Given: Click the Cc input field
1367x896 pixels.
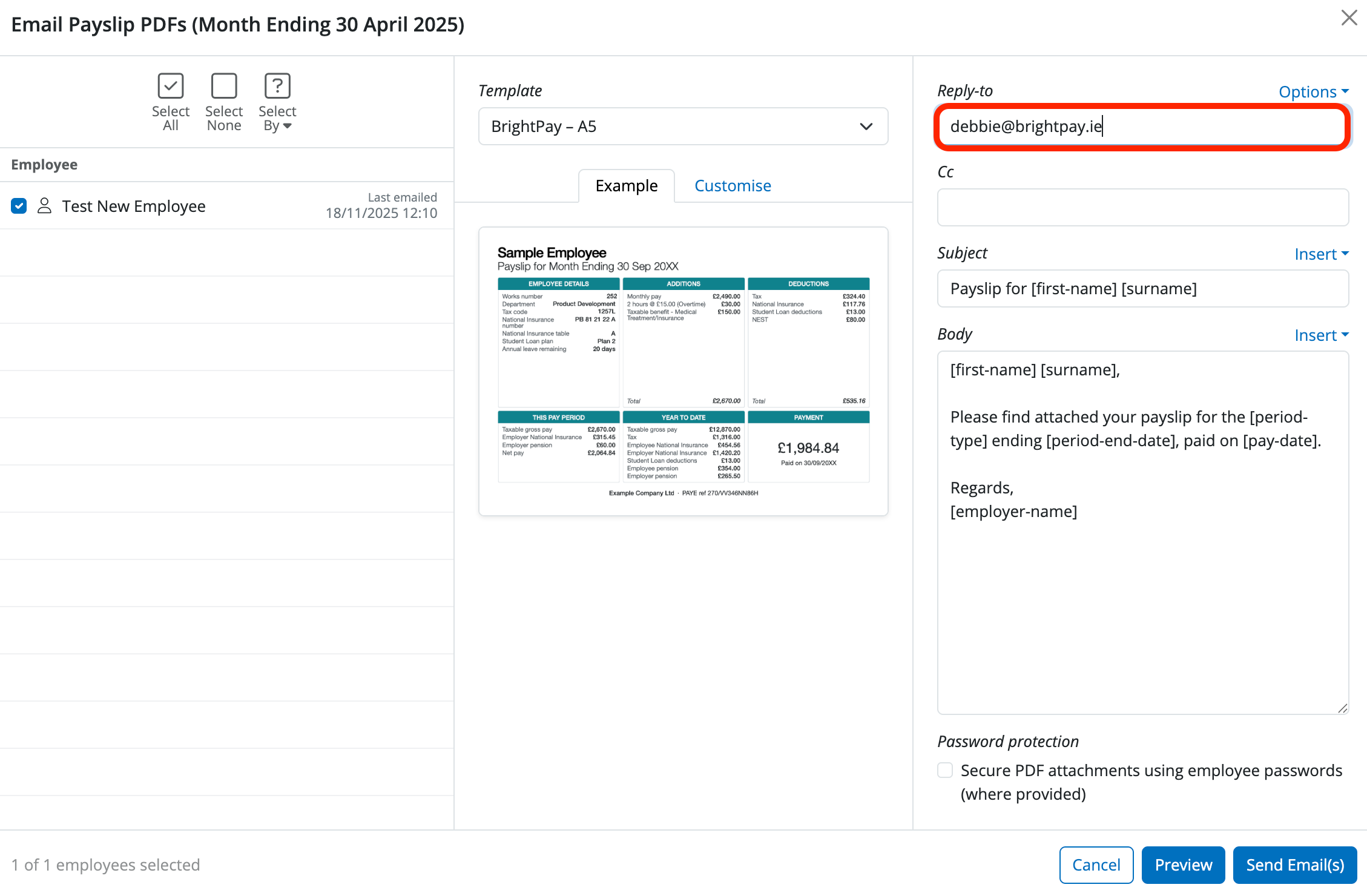Looking at the screenshot, I should click(1143, 208).
